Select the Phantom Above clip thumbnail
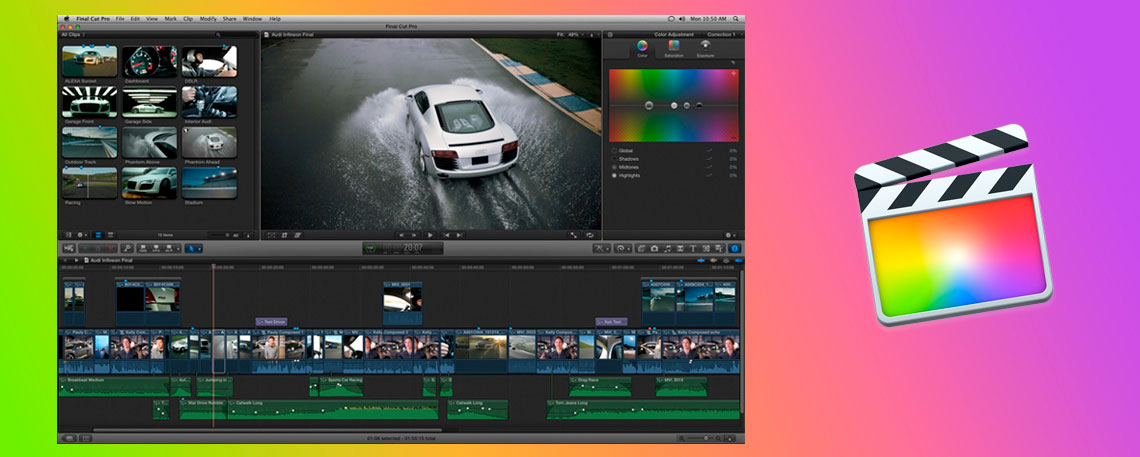Screen dimensions: 1140x457 click(x=149, y=142)
